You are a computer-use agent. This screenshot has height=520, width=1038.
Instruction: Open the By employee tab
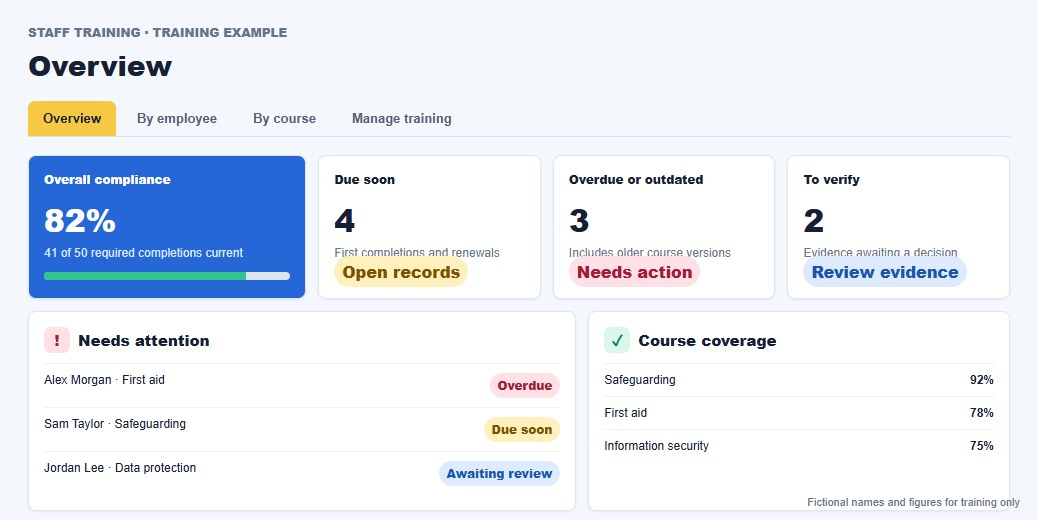[177, 118]
